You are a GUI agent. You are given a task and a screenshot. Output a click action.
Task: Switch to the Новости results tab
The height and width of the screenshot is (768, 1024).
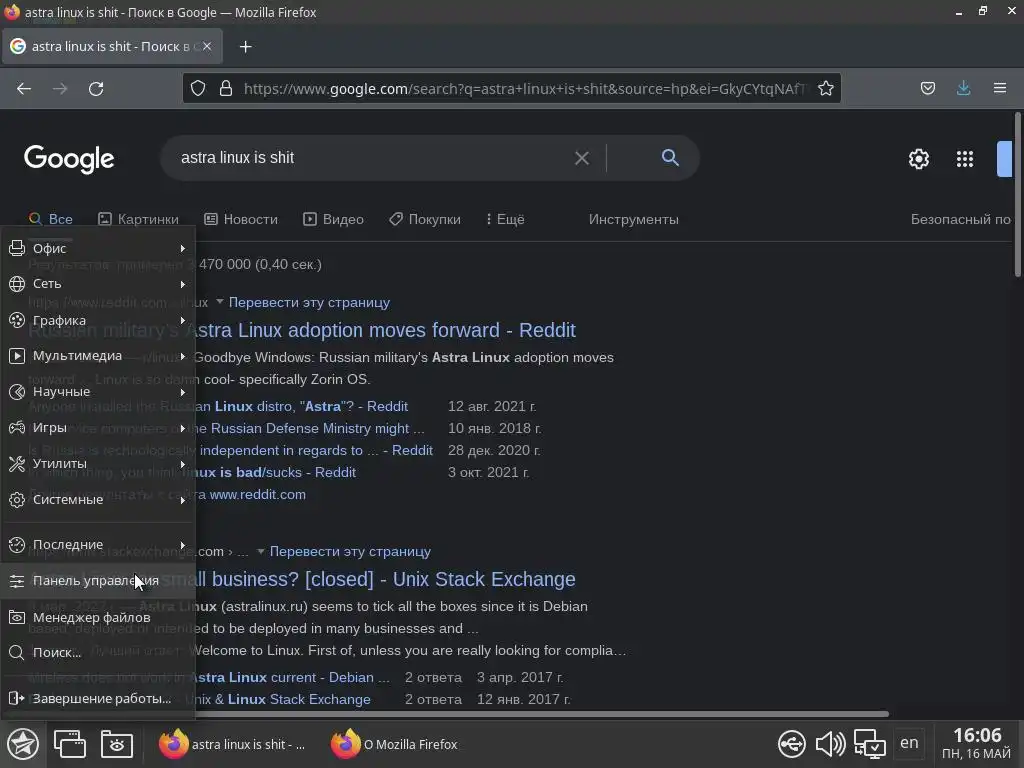[241, 219]
